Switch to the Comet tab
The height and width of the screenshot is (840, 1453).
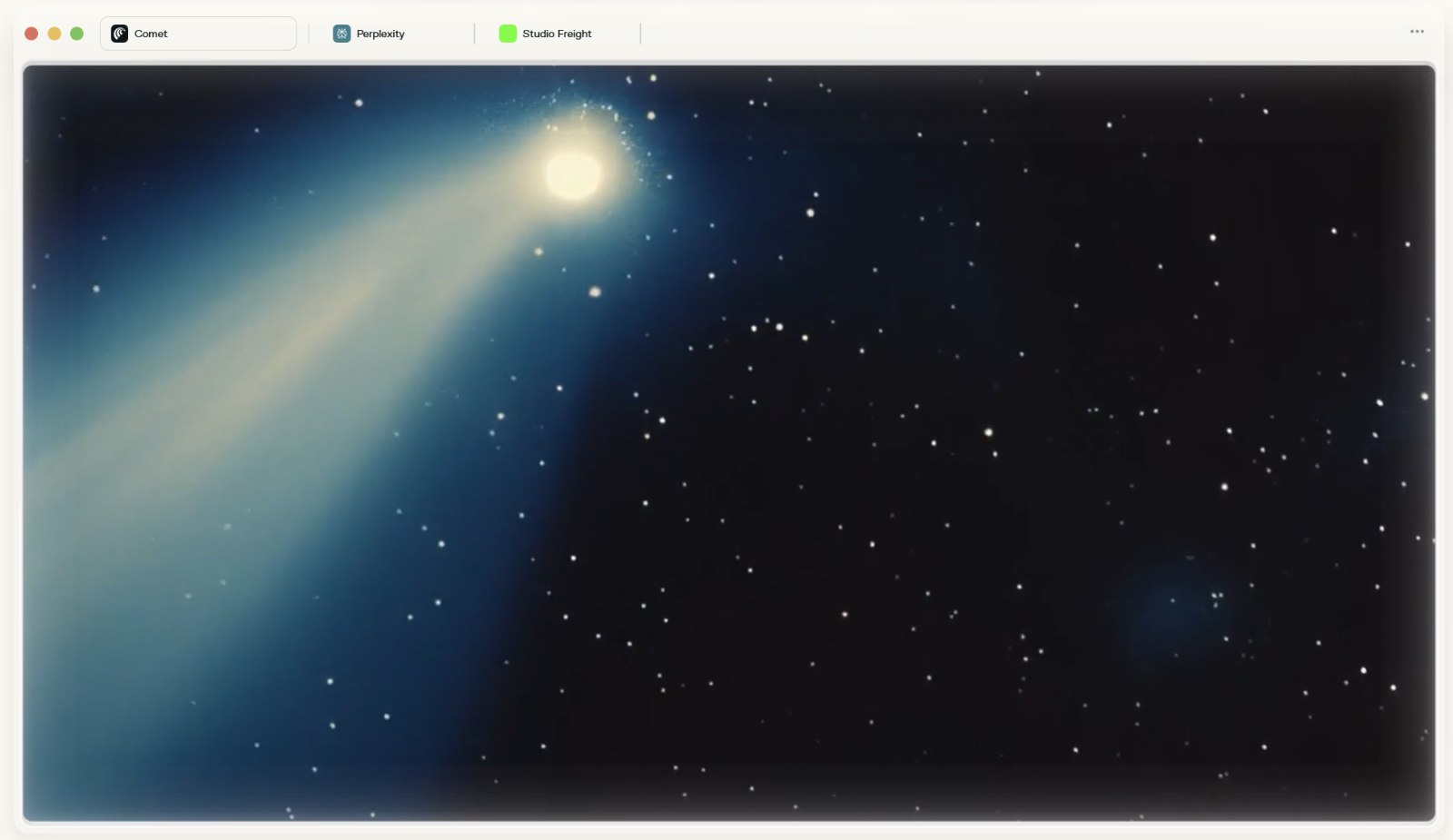pyautogui.click(x=198, y=34)
